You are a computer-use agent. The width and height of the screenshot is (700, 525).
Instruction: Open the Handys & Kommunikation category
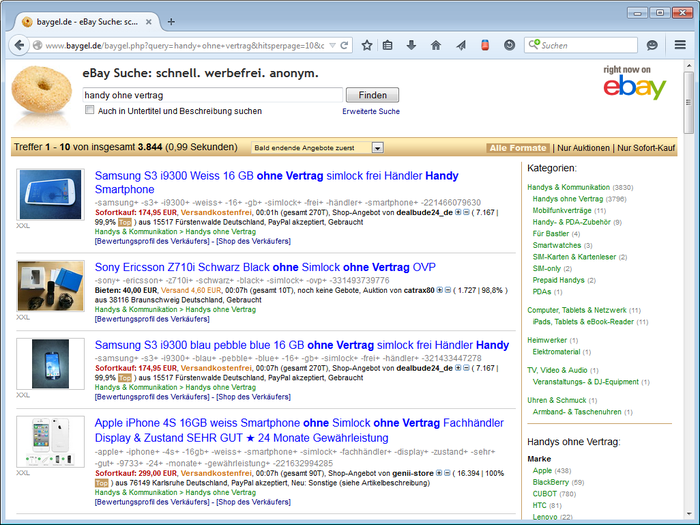[x=568, y=187]
